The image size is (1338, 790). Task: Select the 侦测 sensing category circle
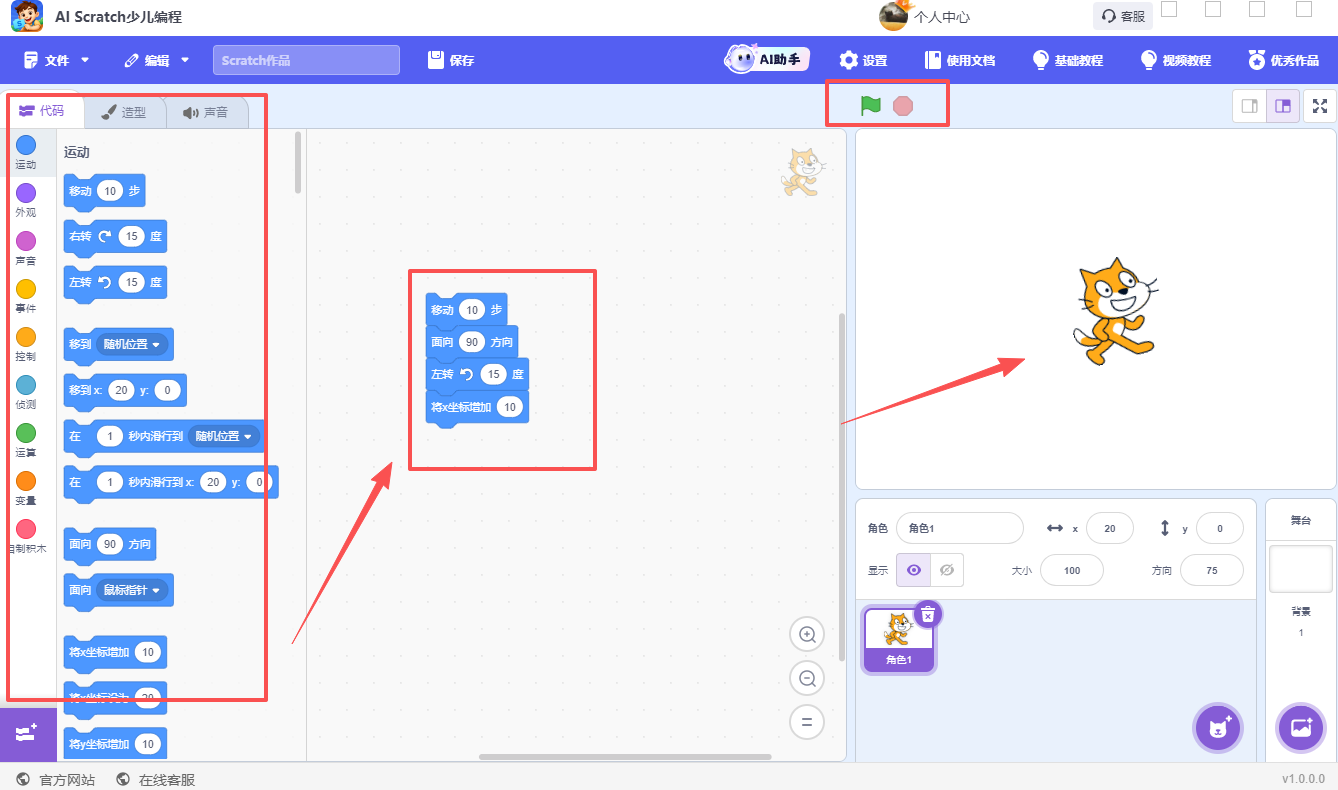click(26, 385)
